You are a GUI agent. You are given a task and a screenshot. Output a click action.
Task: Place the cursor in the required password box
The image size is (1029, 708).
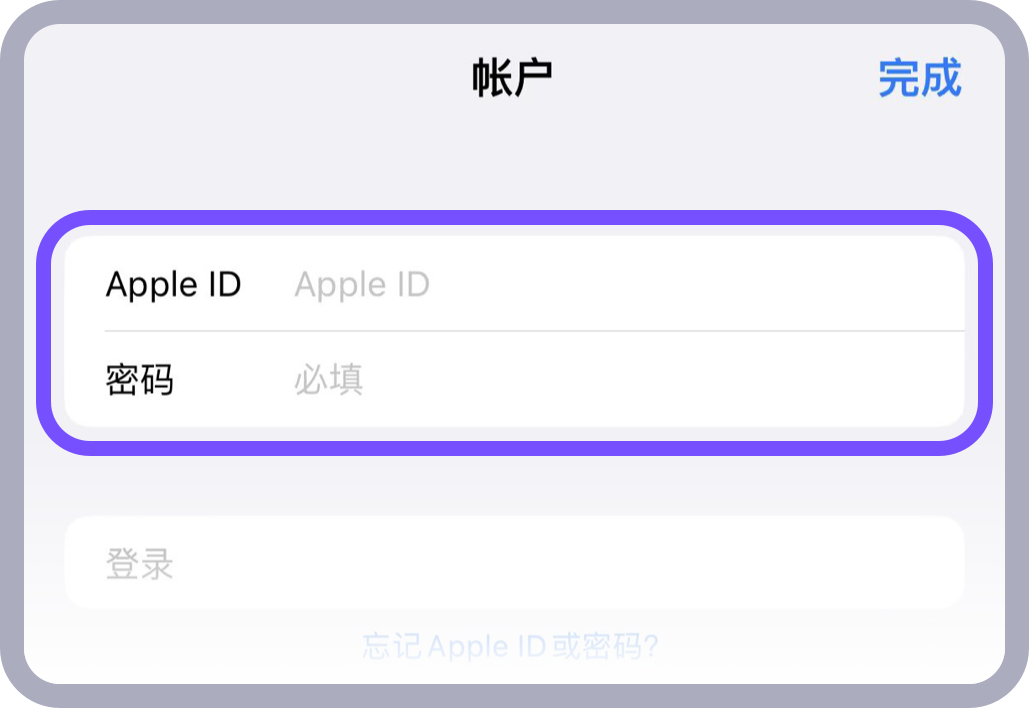coord(600,380)
